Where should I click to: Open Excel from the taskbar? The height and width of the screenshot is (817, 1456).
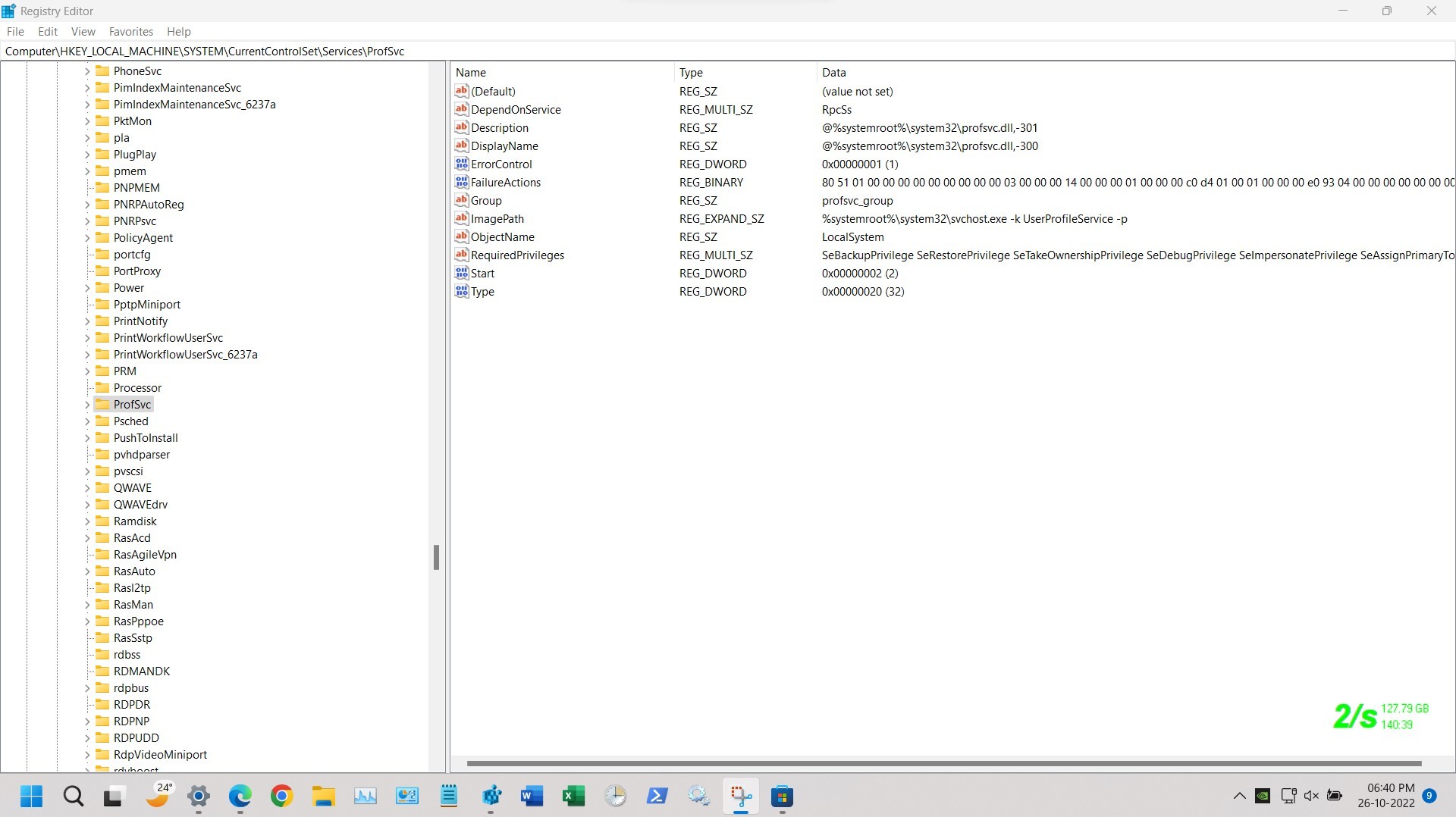[x=574, y=796]
